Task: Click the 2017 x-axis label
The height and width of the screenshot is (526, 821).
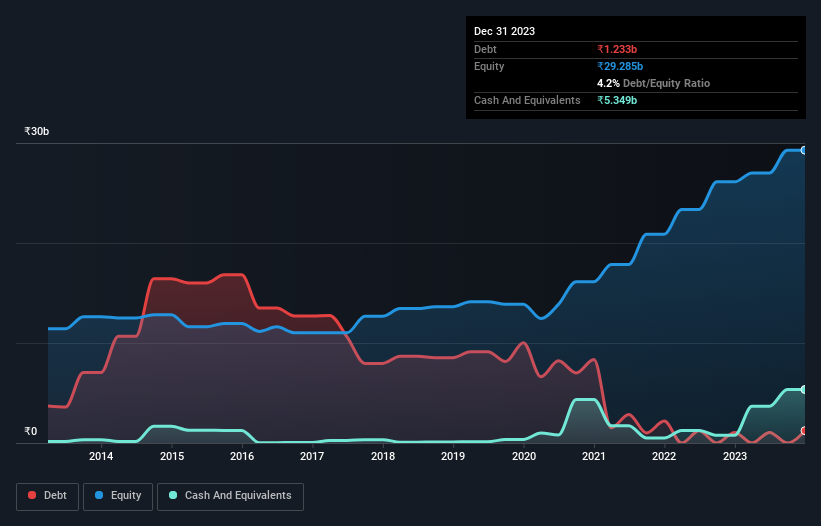Action: click(x=312, y=456)
